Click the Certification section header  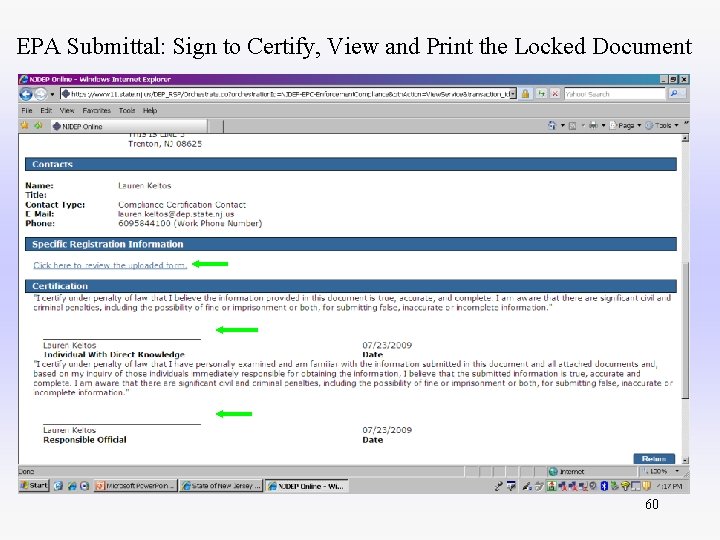click(x=351, y=286)
